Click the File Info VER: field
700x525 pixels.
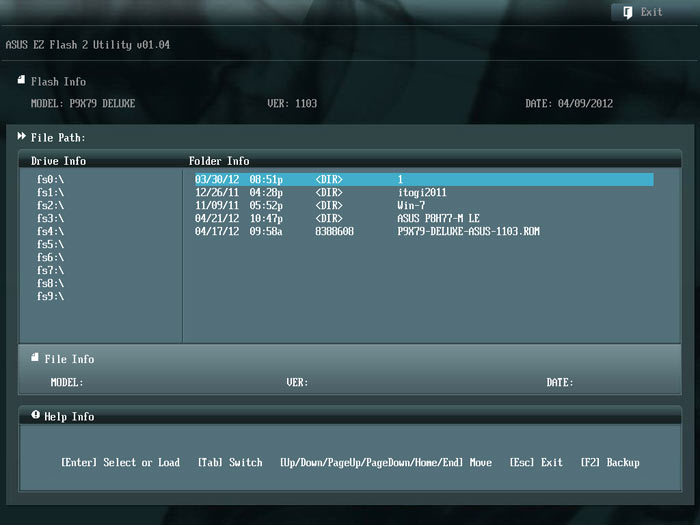297,383
